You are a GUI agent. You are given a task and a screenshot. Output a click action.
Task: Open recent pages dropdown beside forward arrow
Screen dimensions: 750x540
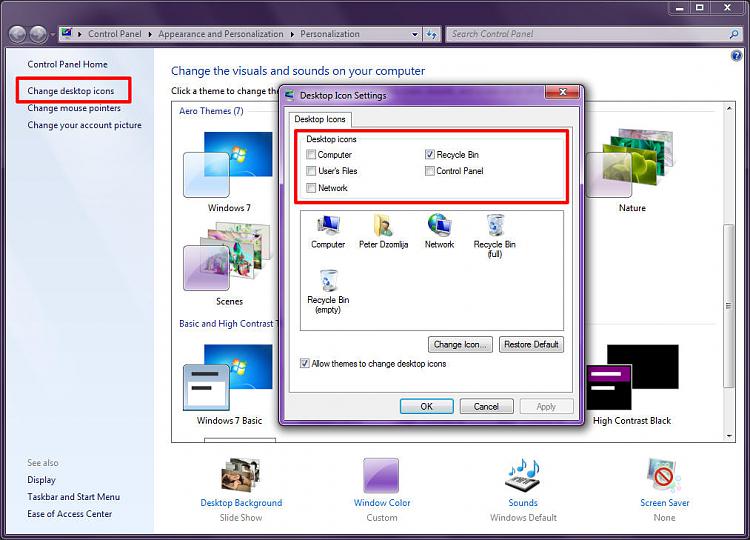point(52,35)
